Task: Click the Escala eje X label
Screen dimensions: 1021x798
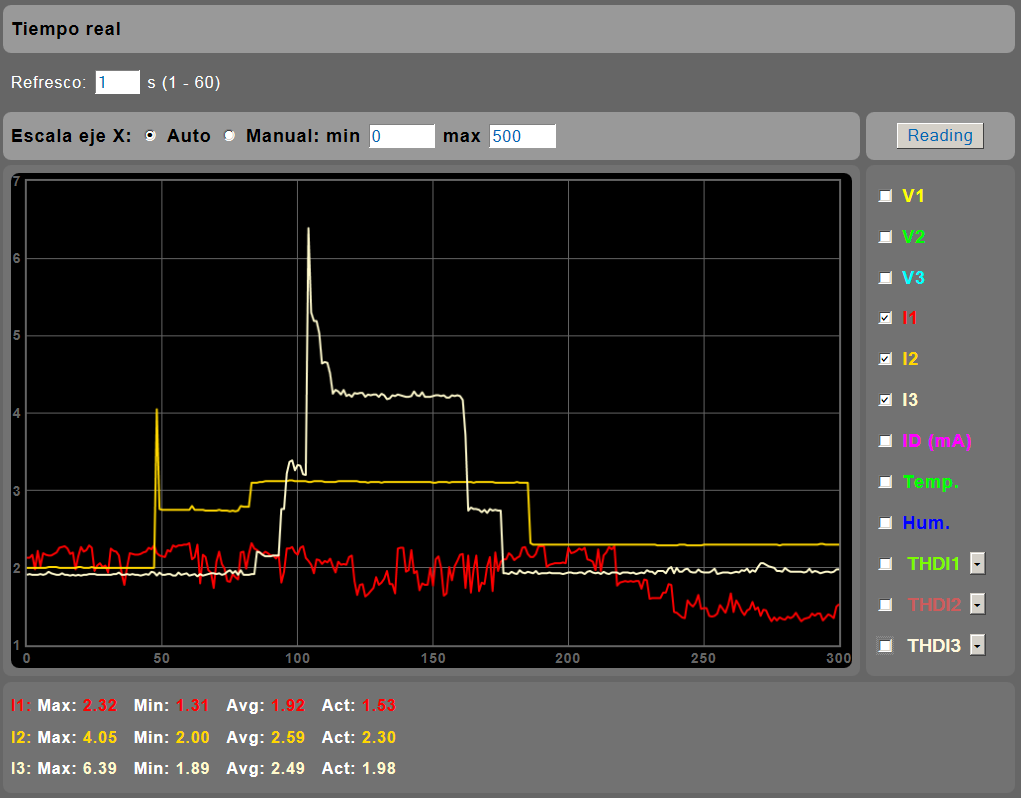Action: [71, 136]
